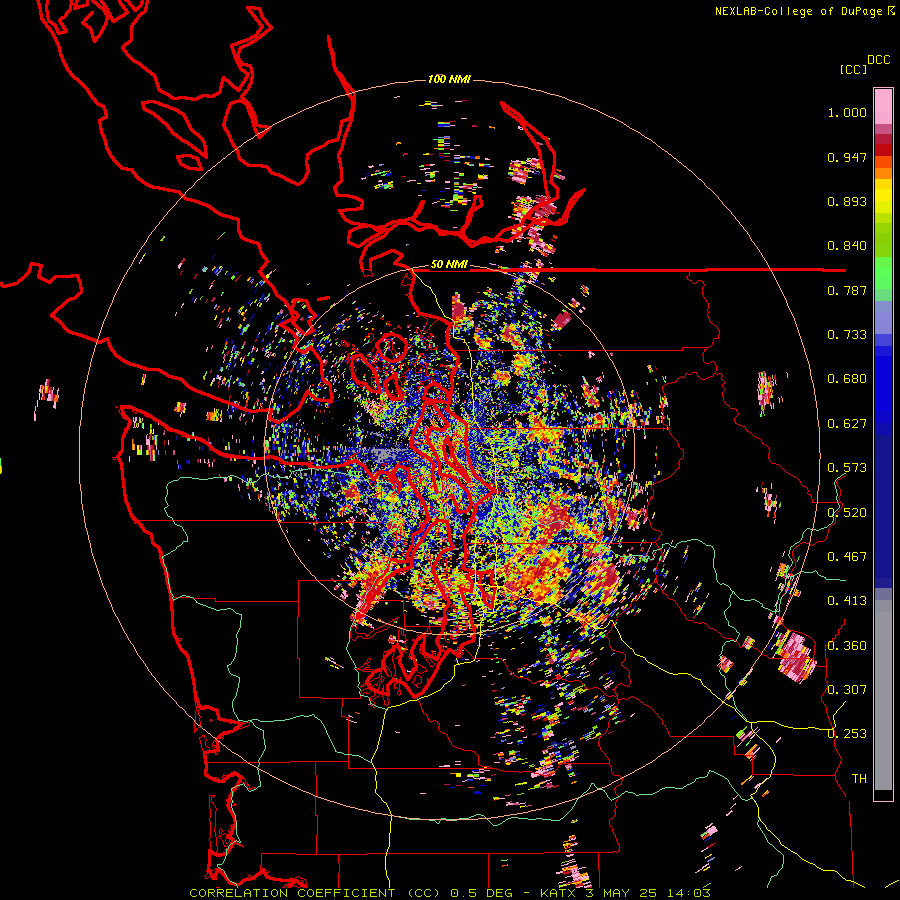Click the 0.413 scale value
This screenshot has width=900, height=900.
coord(847,601)
